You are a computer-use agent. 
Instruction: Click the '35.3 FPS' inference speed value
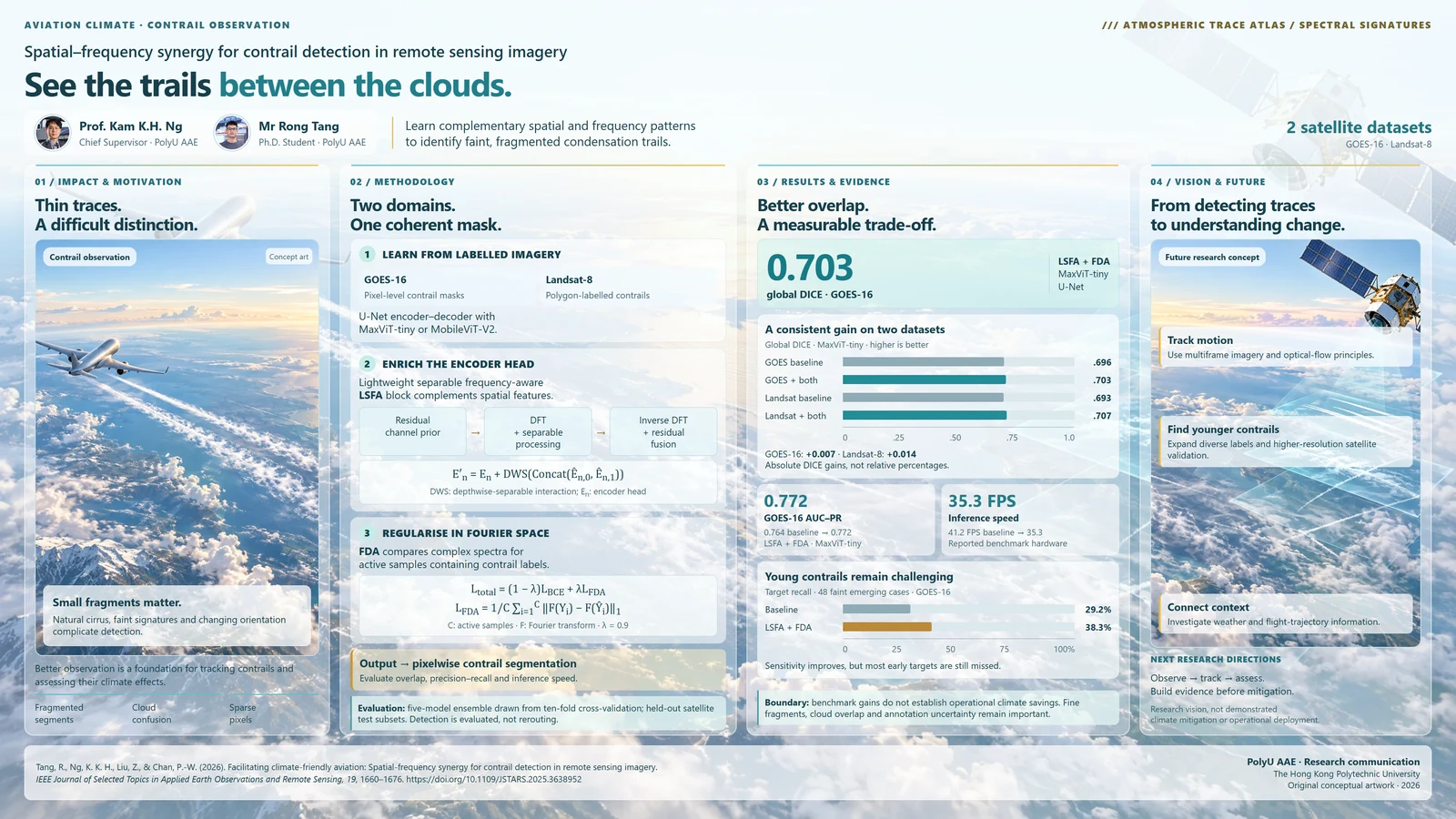[982, 501]
